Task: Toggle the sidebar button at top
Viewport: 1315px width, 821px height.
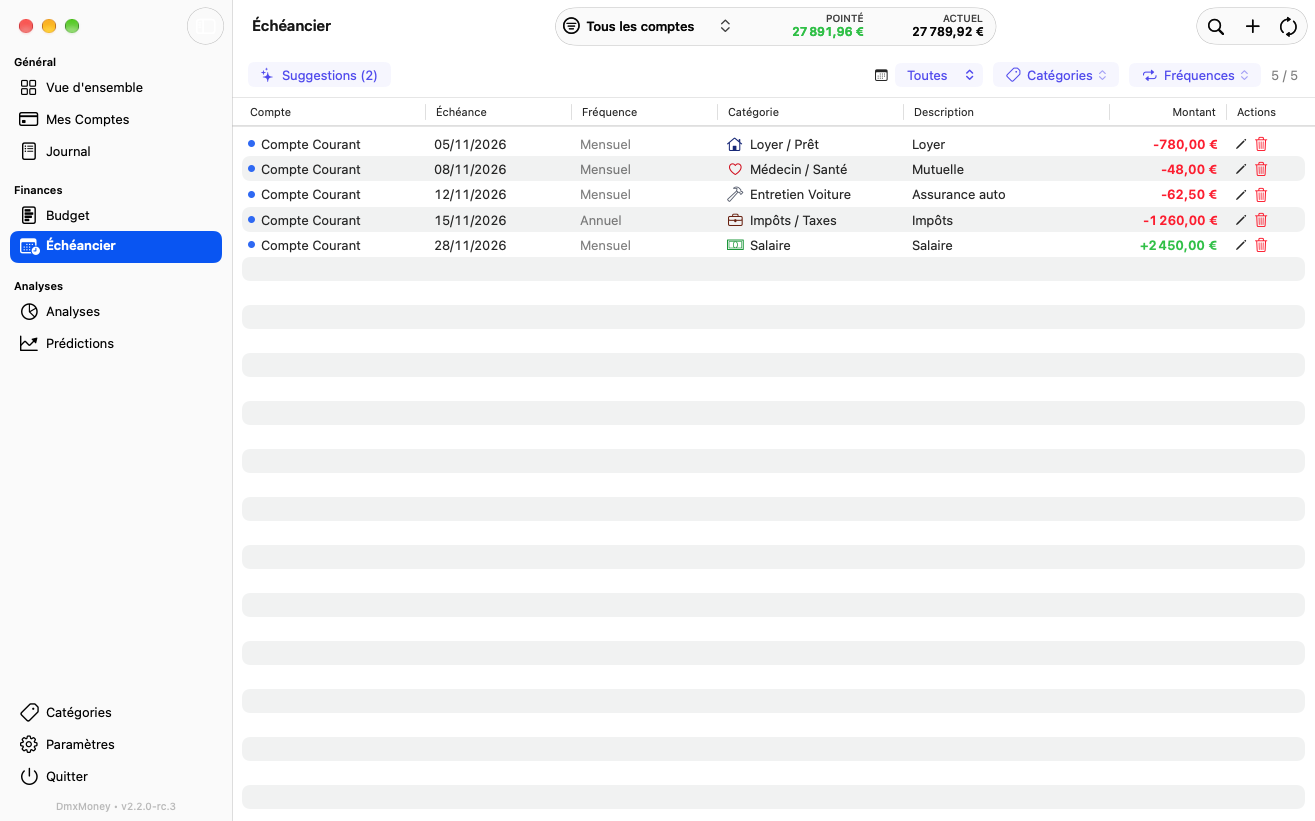Action: click(205, 26)
